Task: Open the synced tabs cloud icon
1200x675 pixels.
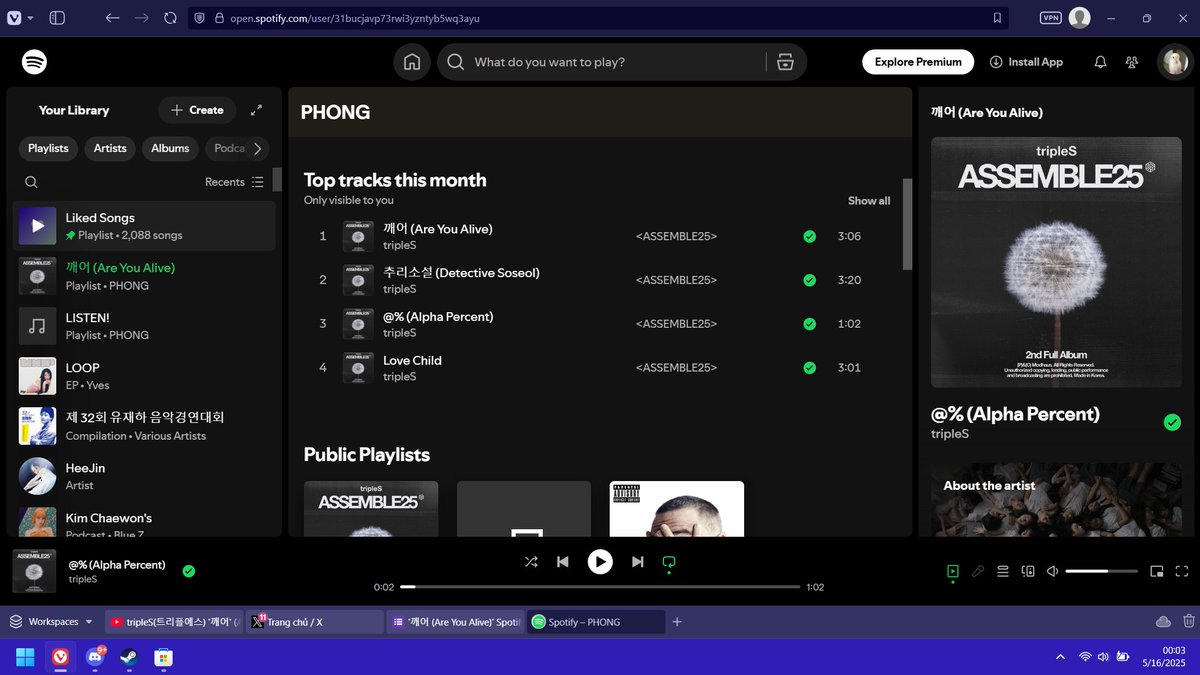Action: point(1163,622)
